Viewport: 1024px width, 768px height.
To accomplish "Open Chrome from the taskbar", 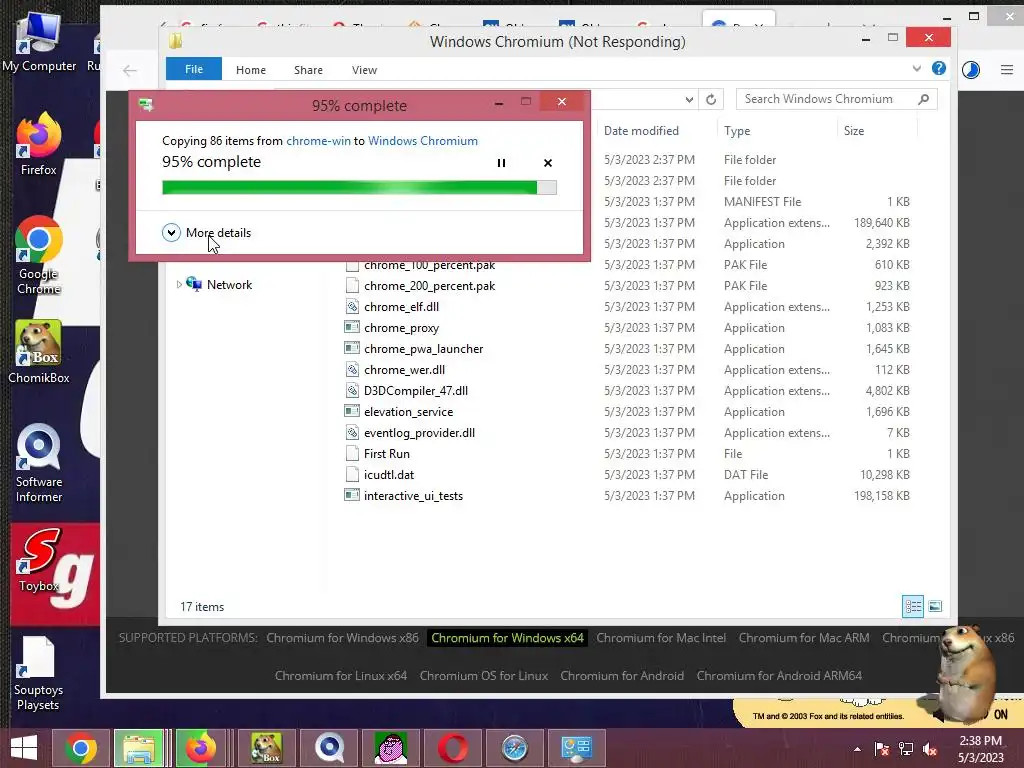I will (82, 748).
